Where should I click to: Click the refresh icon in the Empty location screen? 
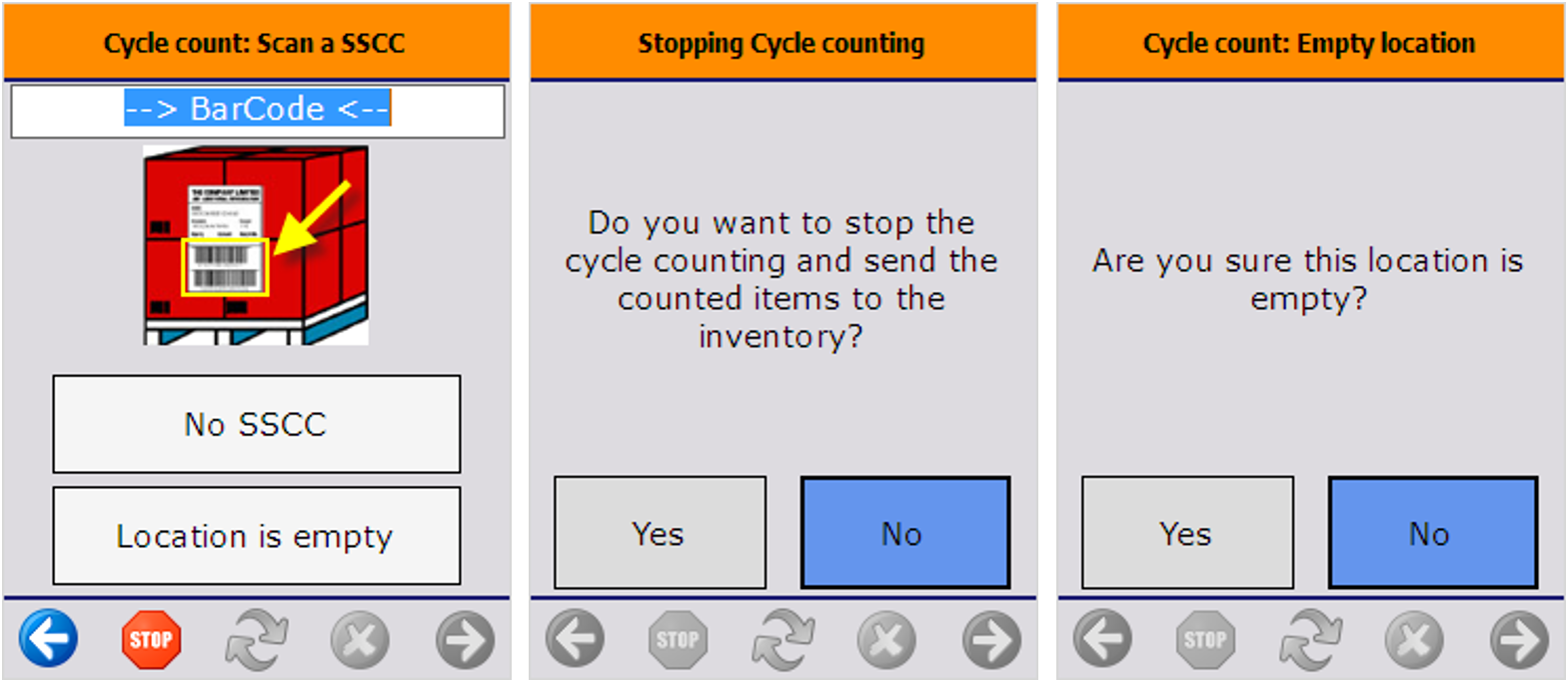coord(1311,639)
